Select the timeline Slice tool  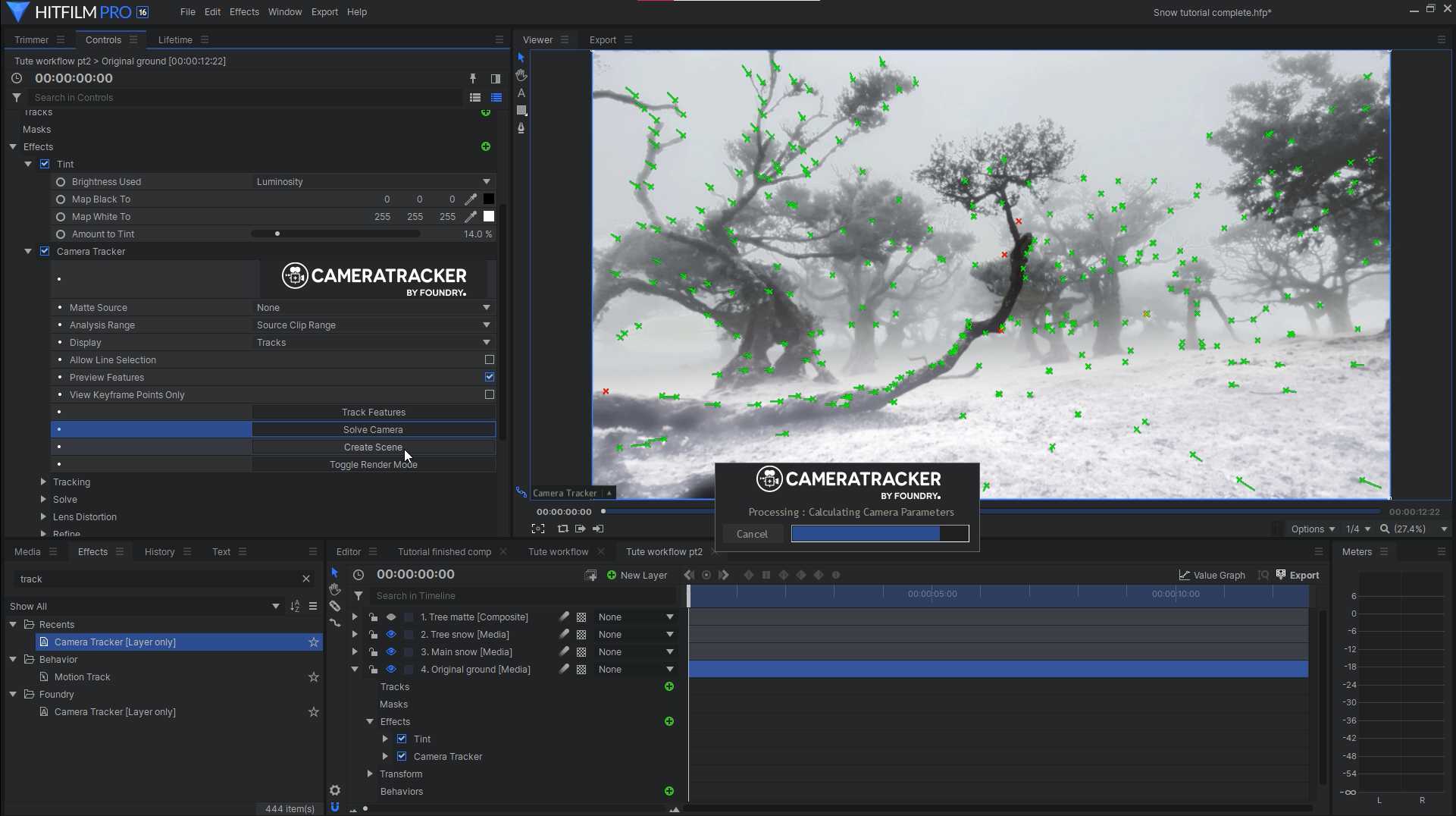click(334, 606)
